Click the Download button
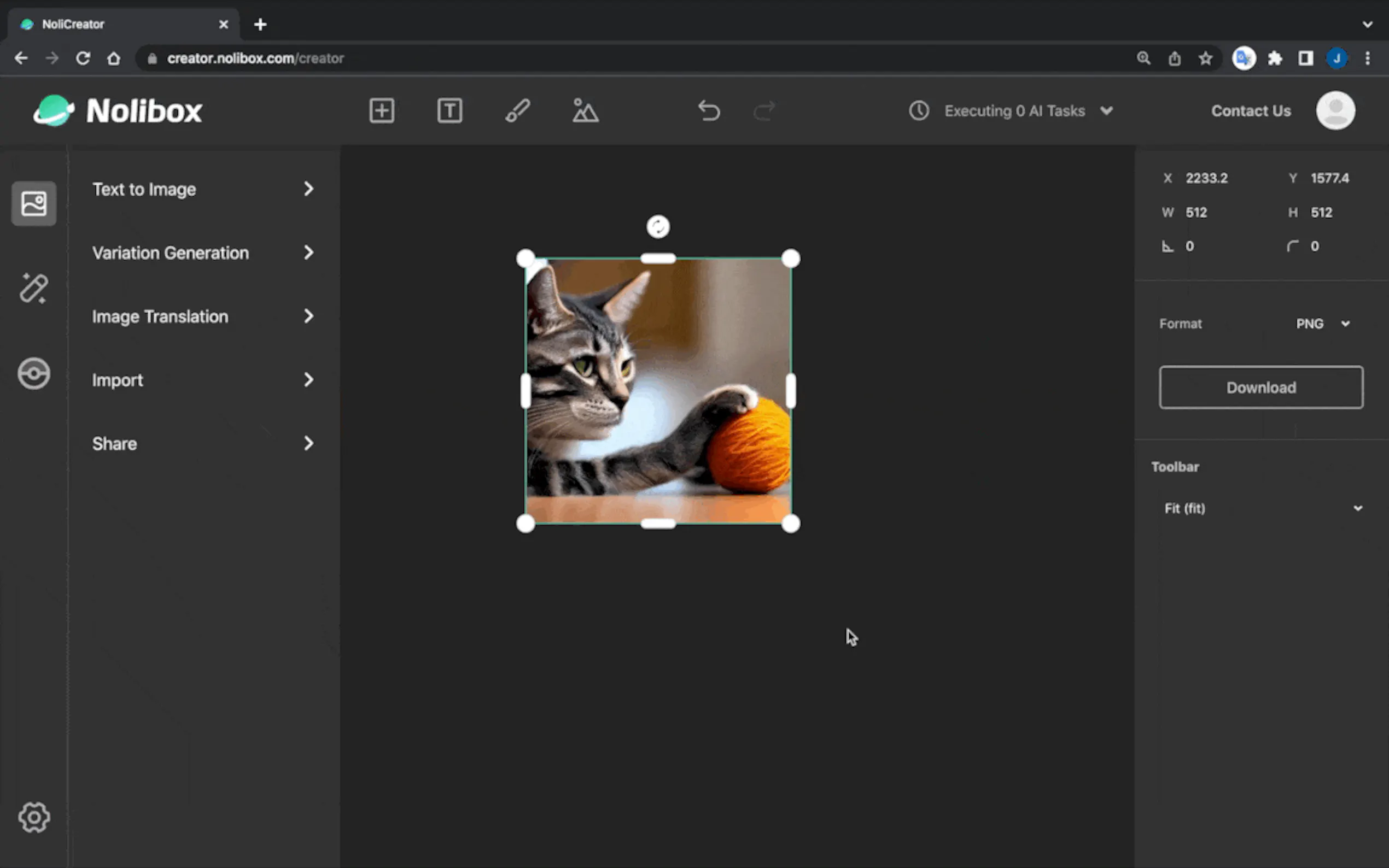The image size is (1389, 868). click(1261, 388)
